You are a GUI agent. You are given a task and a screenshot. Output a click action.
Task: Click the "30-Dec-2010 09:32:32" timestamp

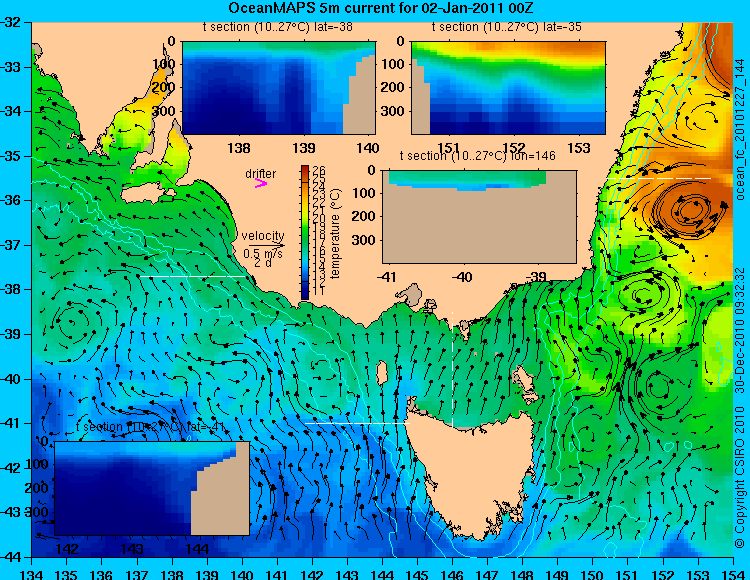point(740,329)
